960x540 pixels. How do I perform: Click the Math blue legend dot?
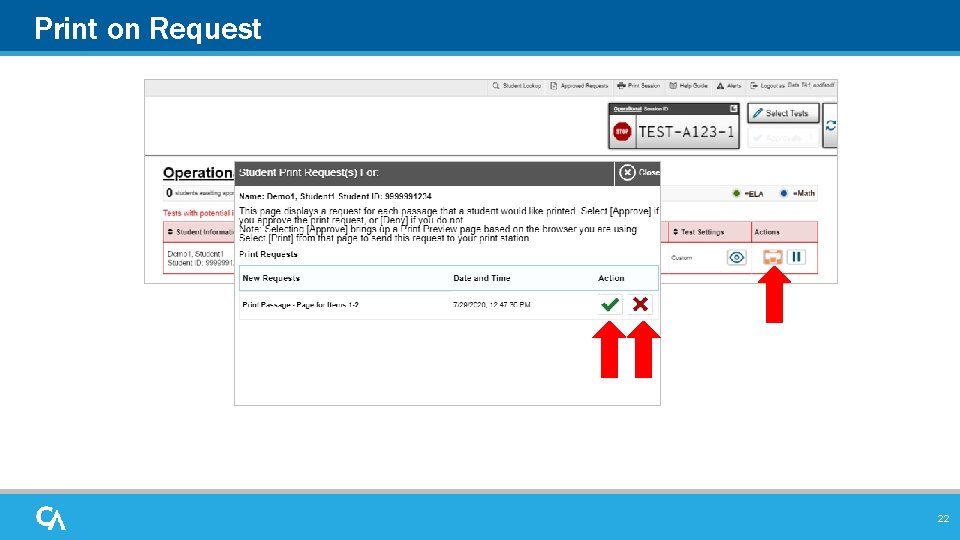pyautogui.click(x=783, y=193)
